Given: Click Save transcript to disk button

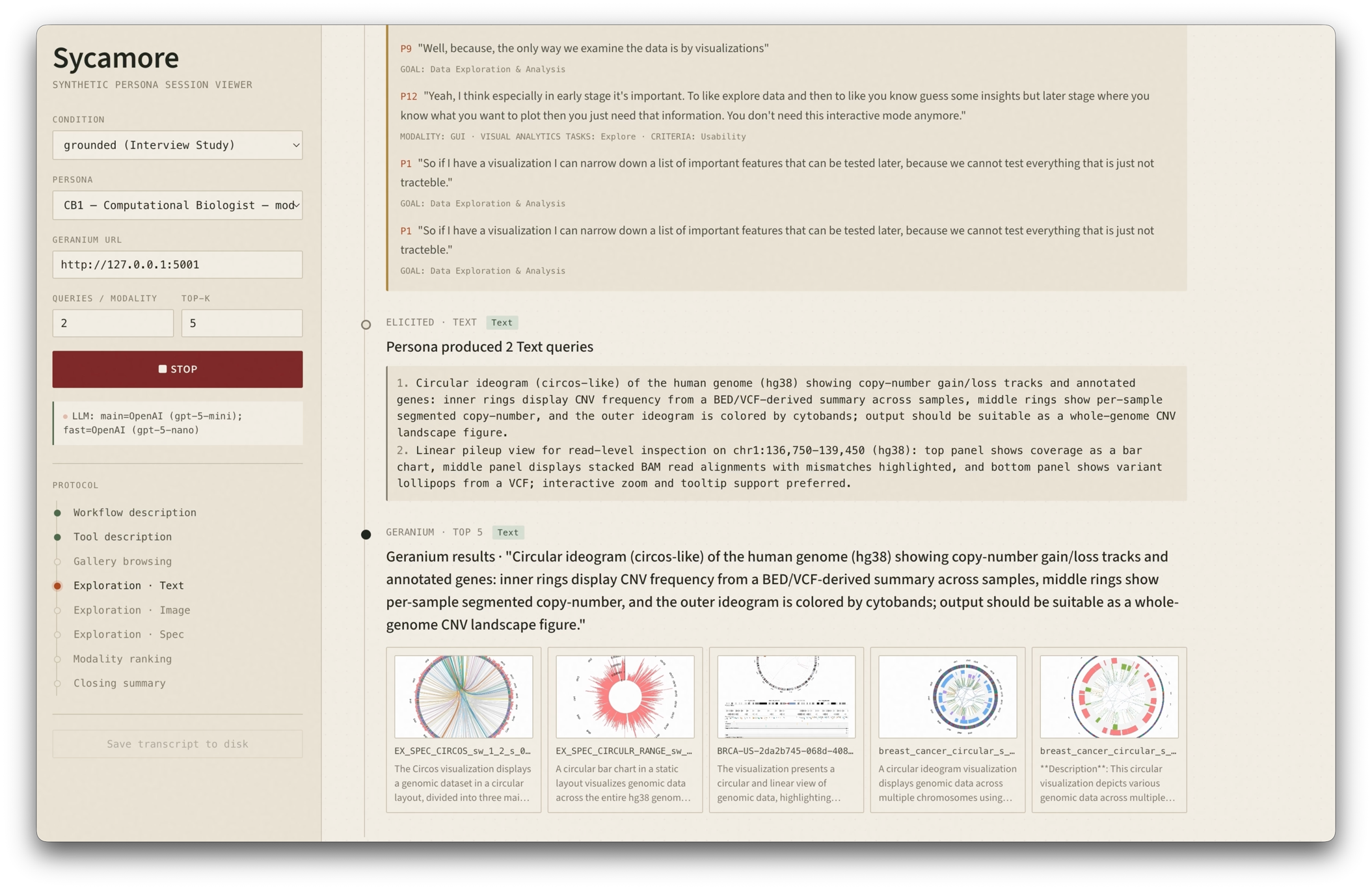Looking at the screenshot, I should [177, 744].
